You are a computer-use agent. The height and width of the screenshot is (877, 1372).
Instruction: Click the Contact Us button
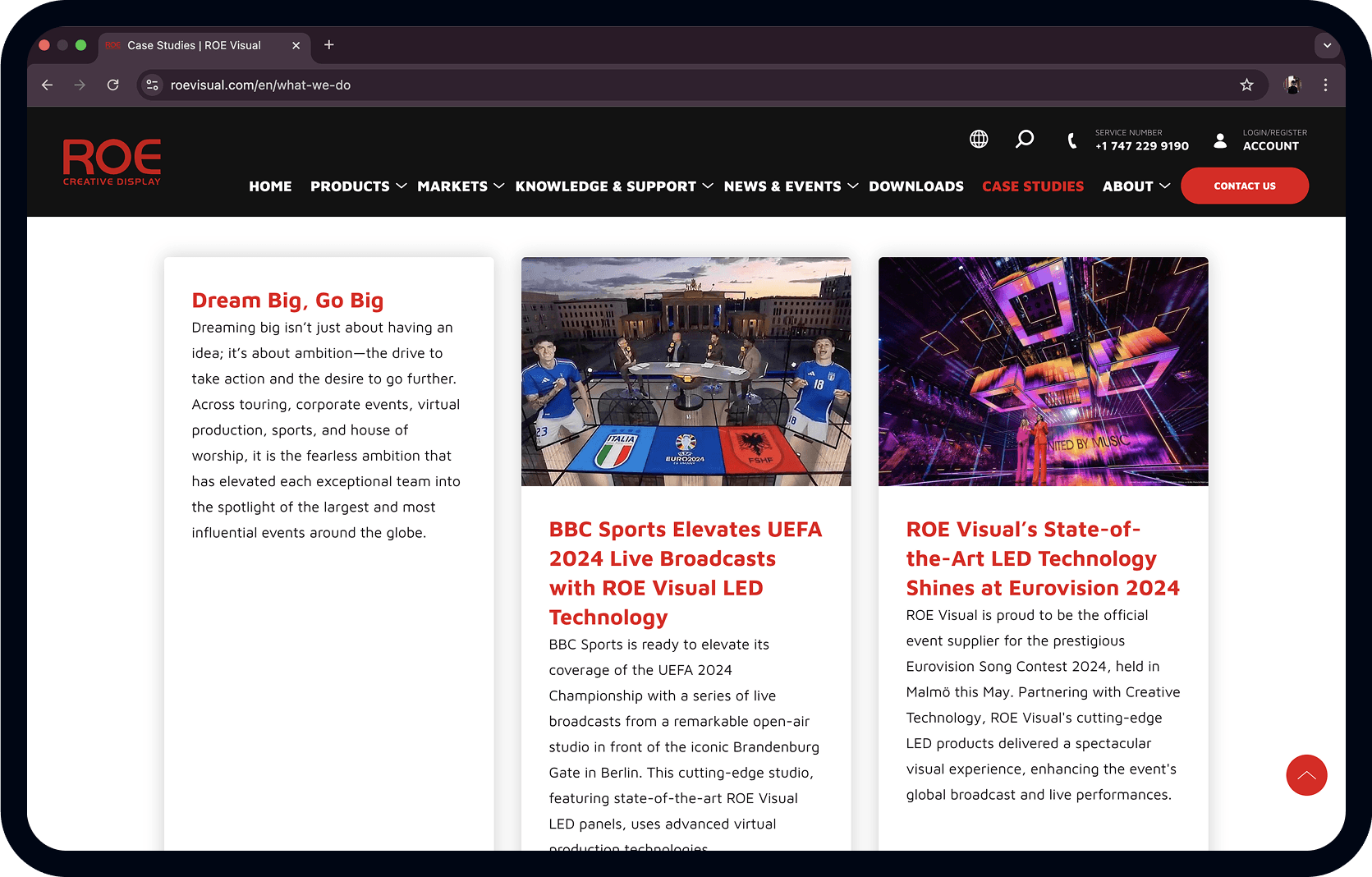coord(1245,186)
